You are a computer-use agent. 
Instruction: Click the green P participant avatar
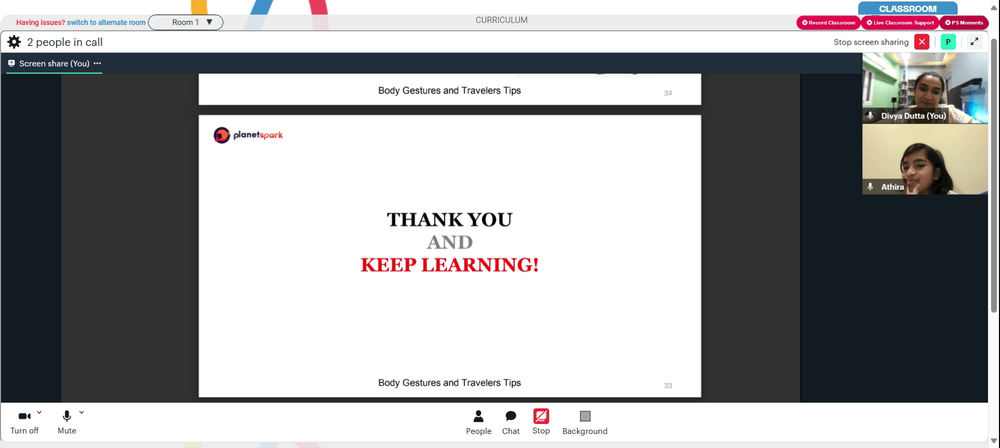click(948, 42)
